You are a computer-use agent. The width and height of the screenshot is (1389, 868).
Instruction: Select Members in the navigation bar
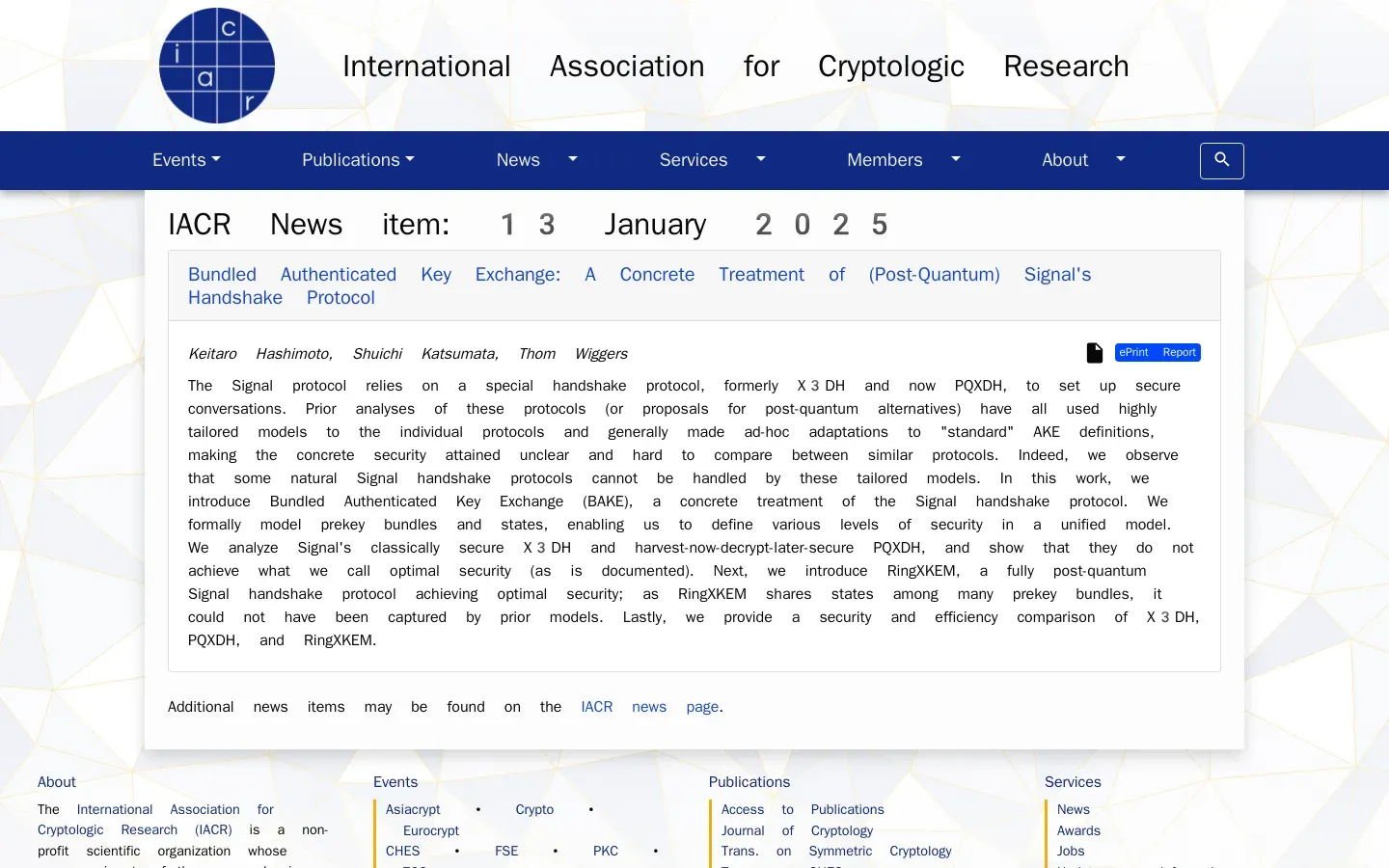click(x=885, y=160)
